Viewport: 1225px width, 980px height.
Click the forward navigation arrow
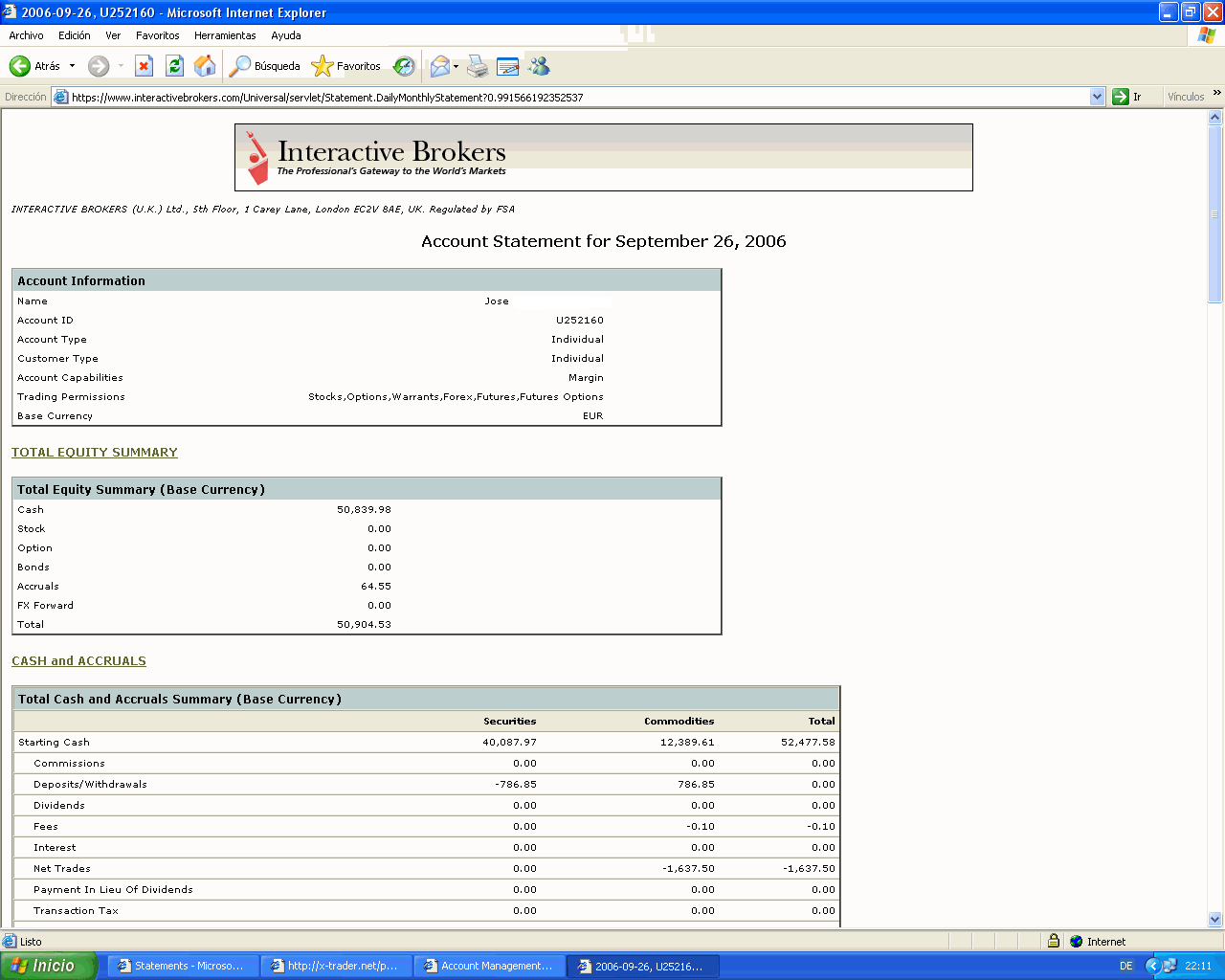point(99,66)
